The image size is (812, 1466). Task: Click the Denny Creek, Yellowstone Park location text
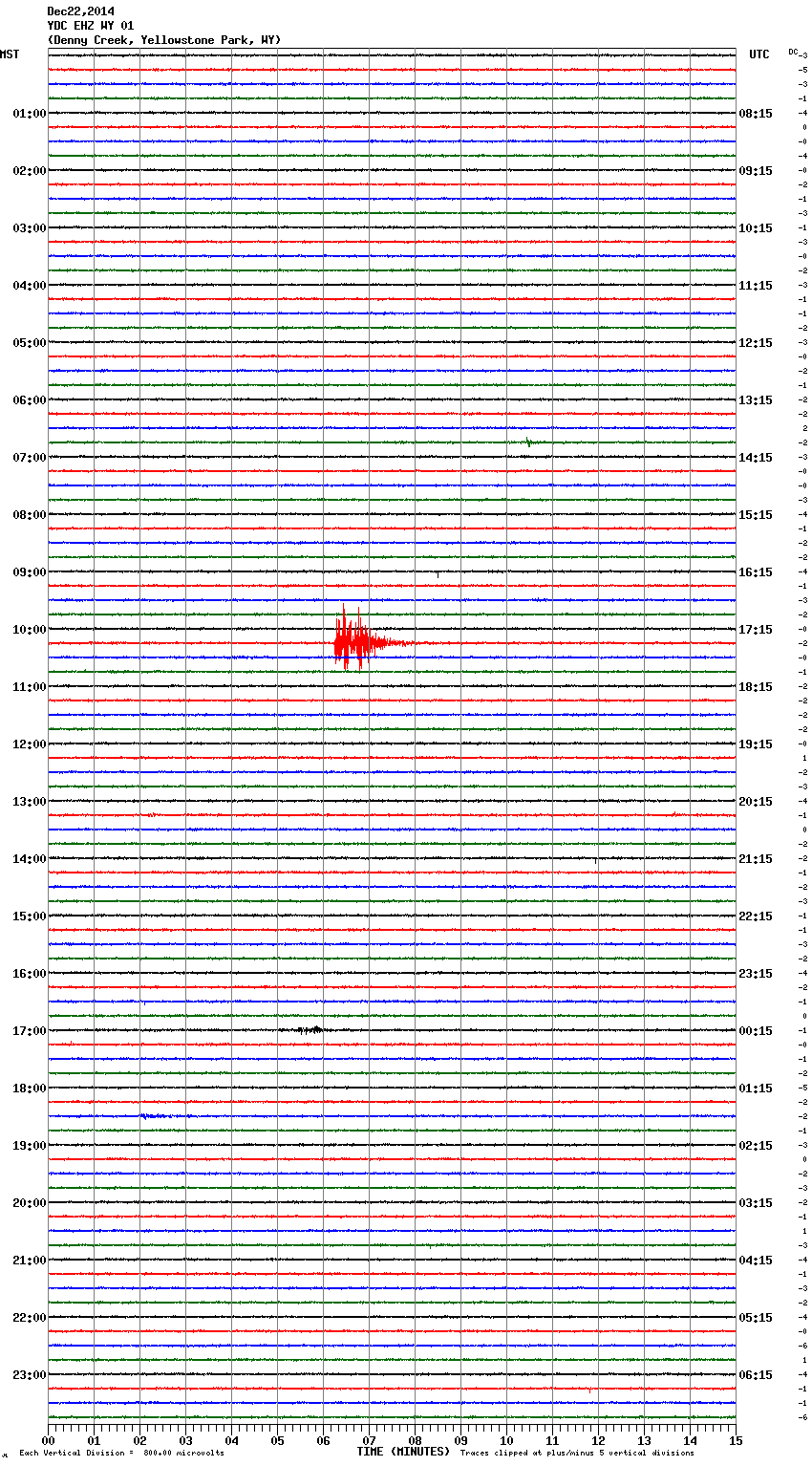pyautogui.click(x=164, y=40)
